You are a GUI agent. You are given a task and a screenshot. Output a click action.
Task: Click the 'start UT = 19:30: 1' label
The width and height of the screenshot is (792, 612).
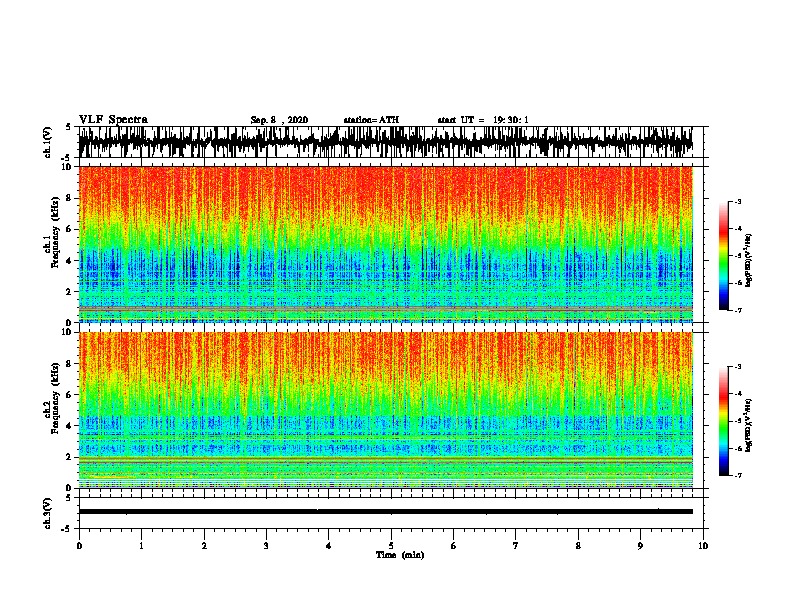483,120
